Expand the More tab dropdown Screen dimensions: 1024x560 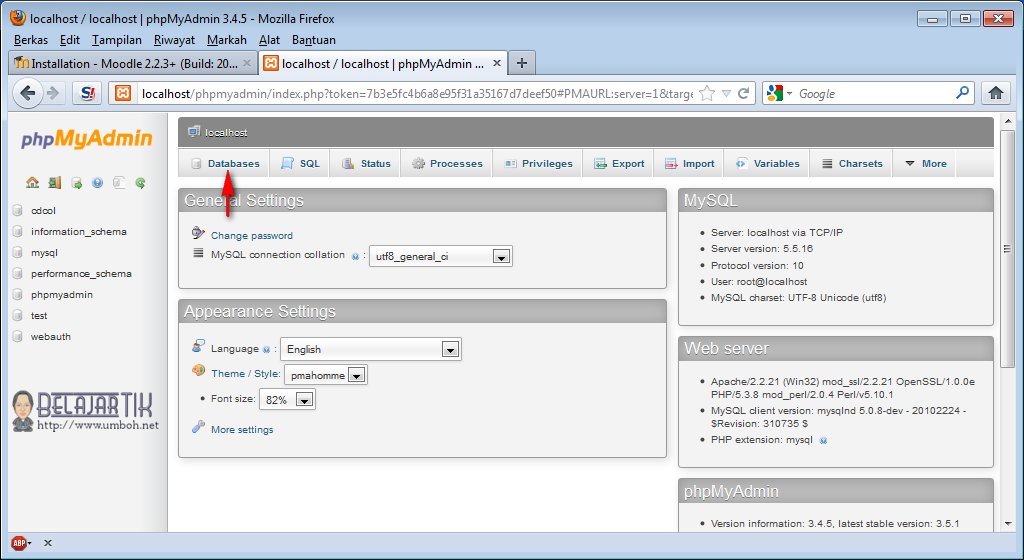click(x=925, y=163)
